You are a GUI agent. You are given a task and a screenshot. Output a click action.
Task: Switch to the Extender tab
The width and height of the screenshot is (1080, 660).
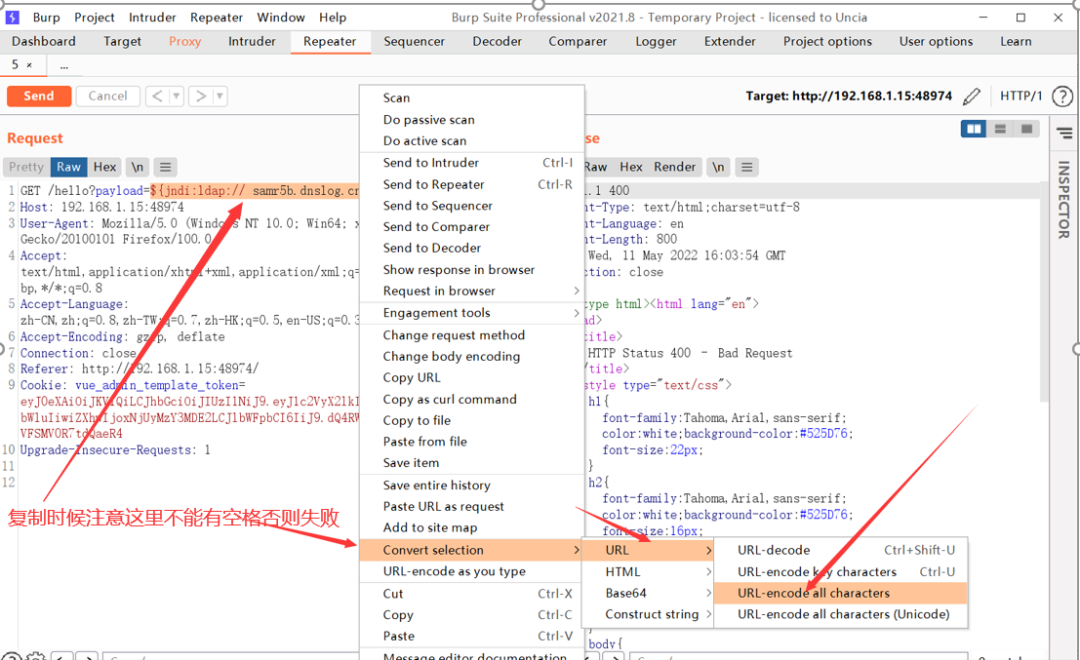click(x=729, y=41)
